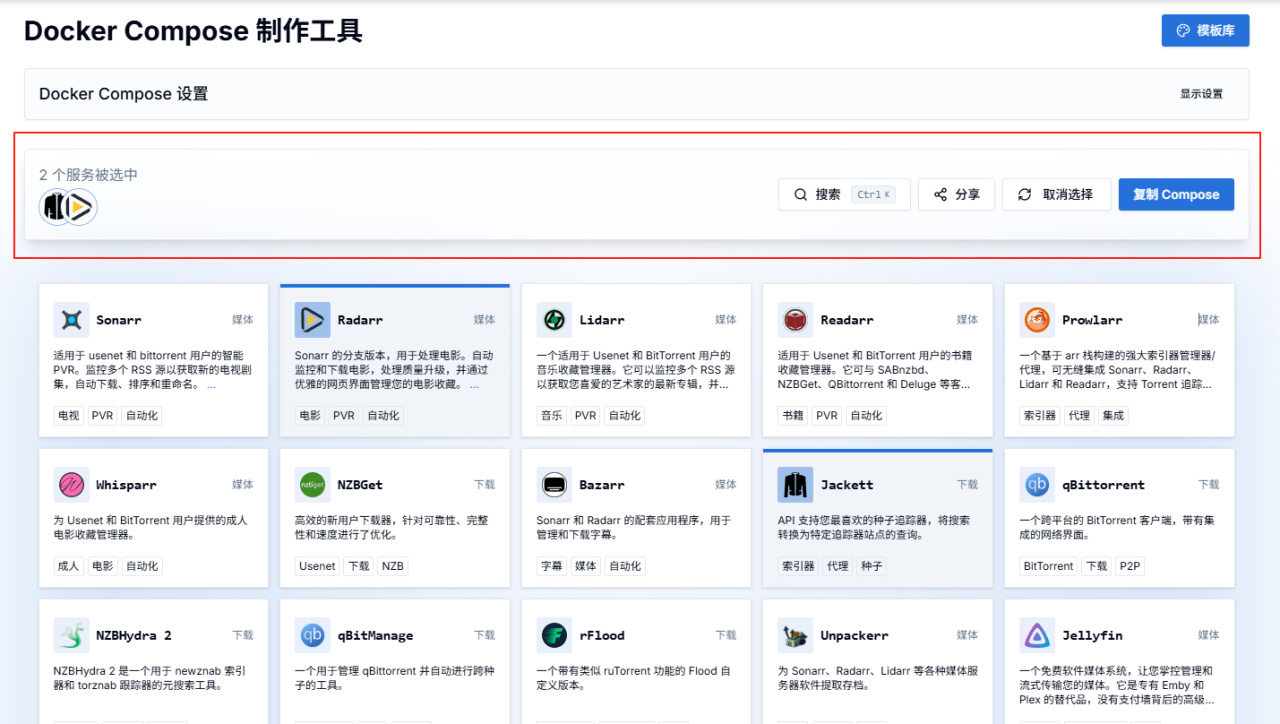The image size is (1280, 724).
Task: Open the 模板库 template library
Action: pyautogui.click(x=1205, y=30)
